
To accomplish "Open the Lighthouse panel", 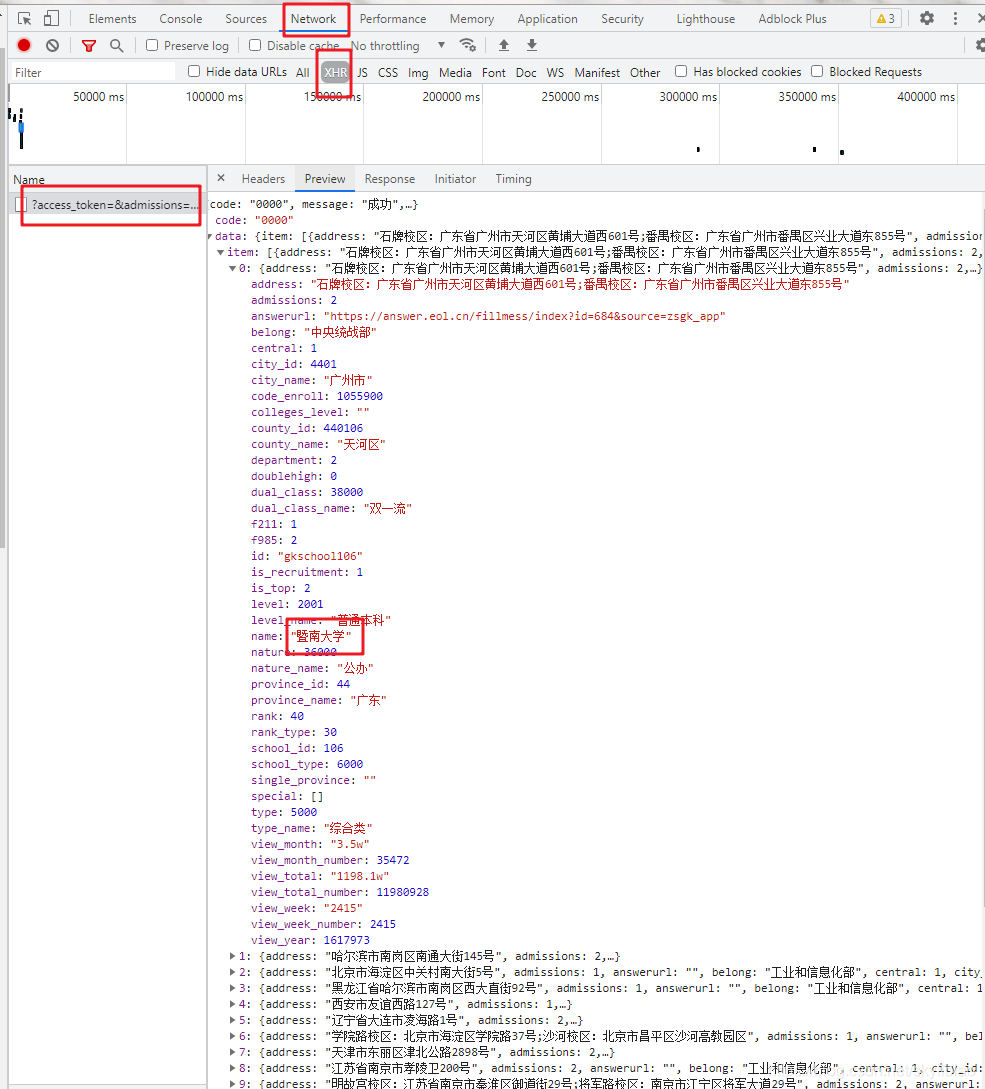I will (x=704, y=18).
